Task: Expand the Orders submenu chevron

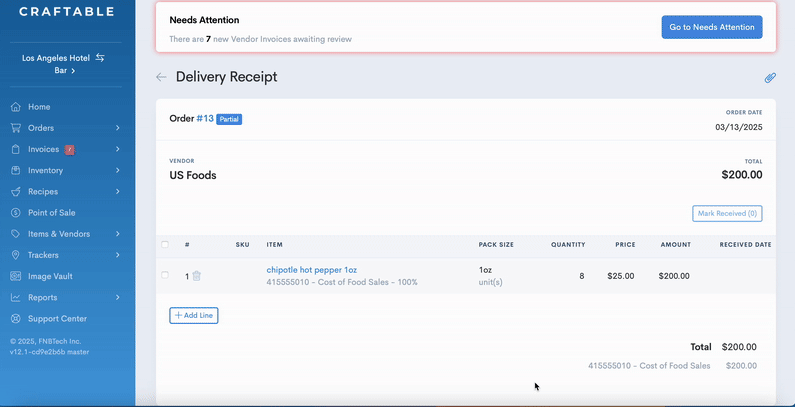Action: tap(117, 128)
